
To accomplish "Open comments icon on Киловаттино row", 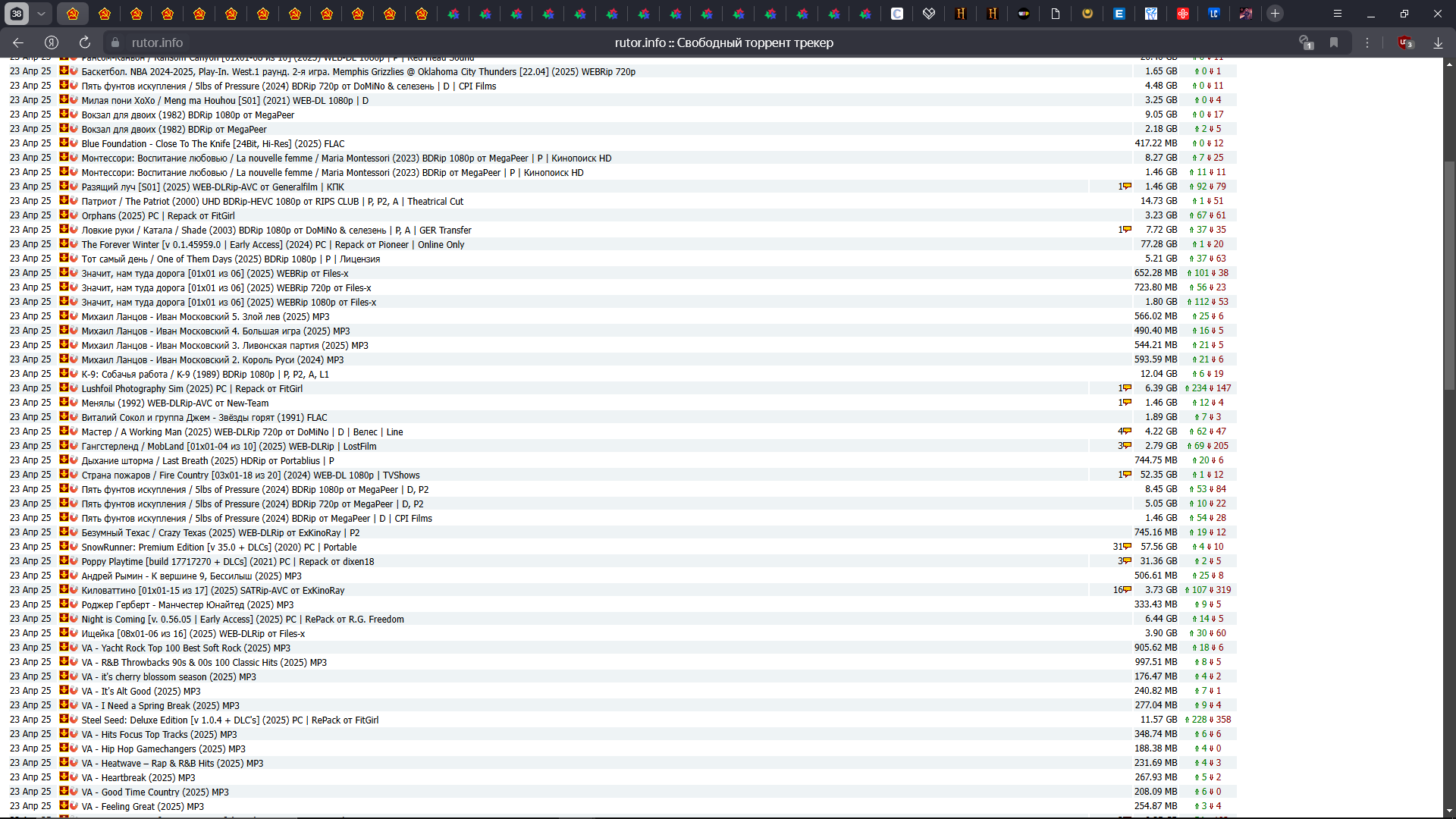I will [x=1128, y=590].
